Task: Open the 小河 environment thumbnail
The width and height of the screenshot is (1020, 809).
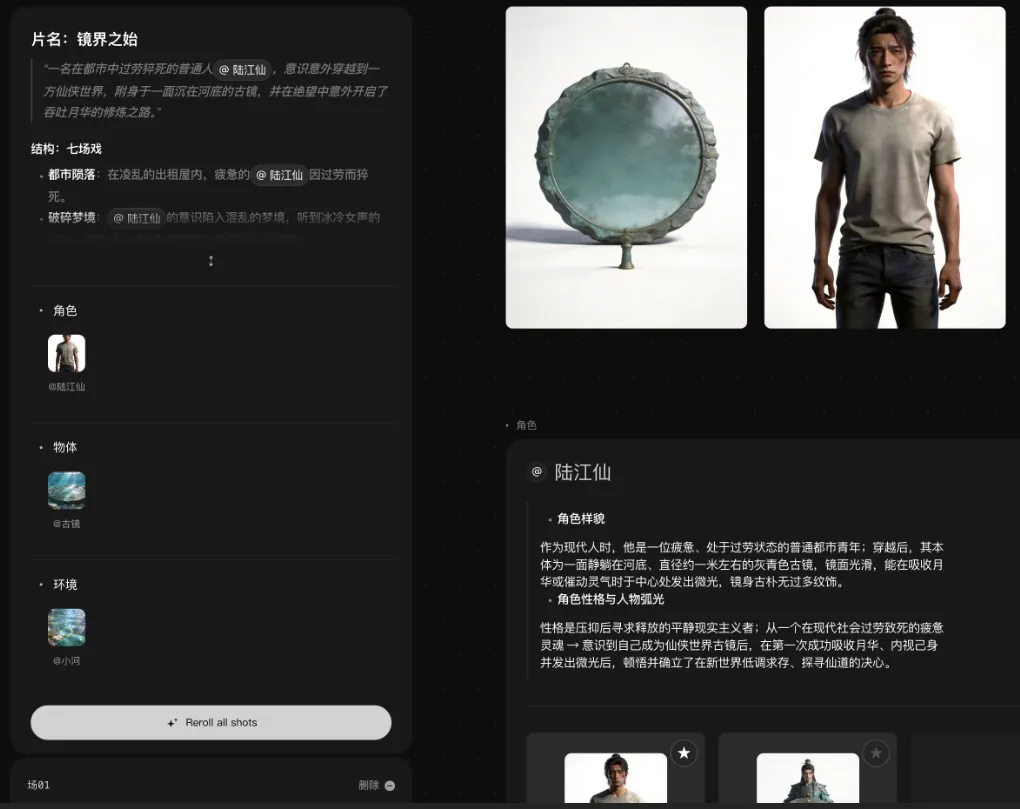Action: click(x=66, y=628)
